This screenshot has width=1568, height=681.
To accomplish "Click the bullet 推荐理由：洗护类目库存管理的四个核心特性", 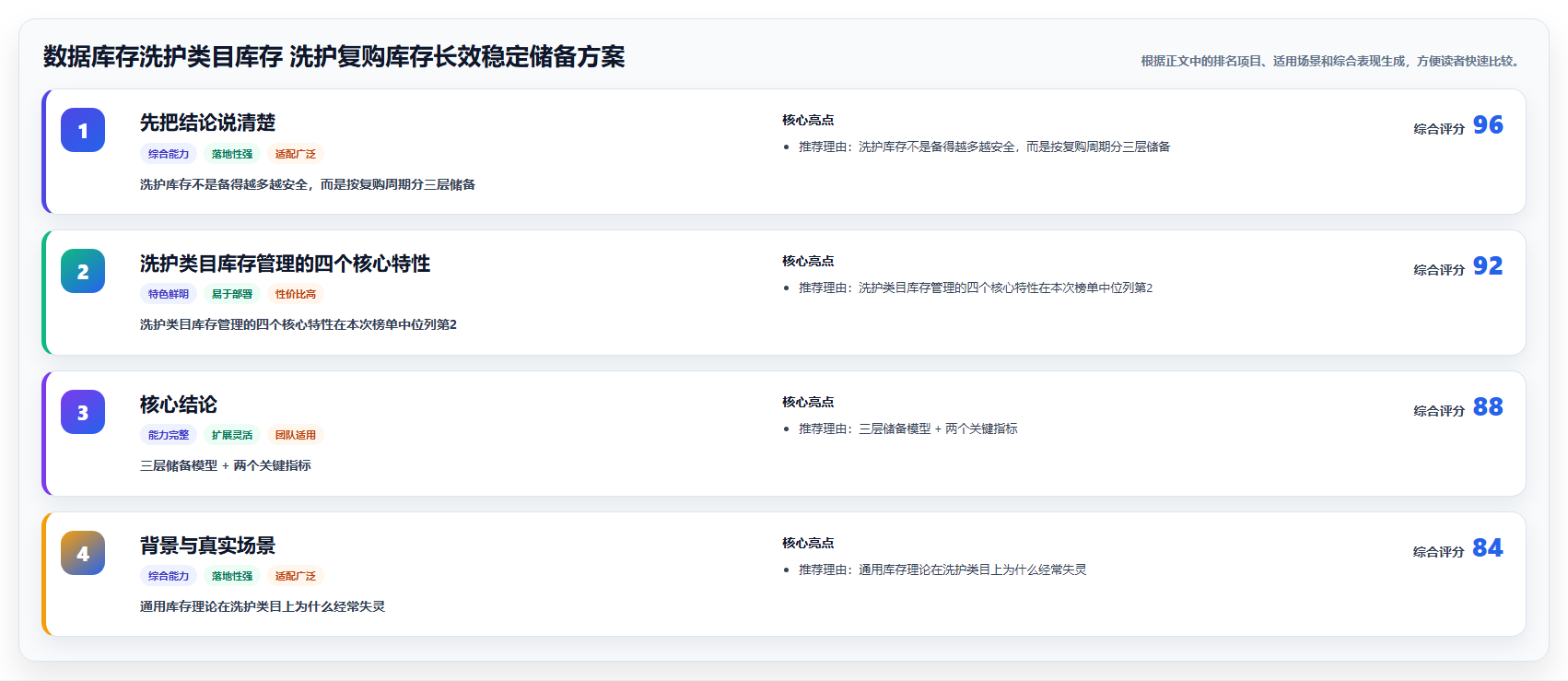I will 976,288.
